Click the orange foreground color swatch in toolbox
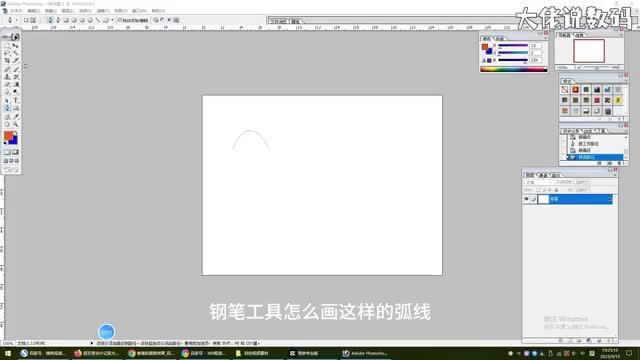Screen dimensions: 640x360 (8, 136)
